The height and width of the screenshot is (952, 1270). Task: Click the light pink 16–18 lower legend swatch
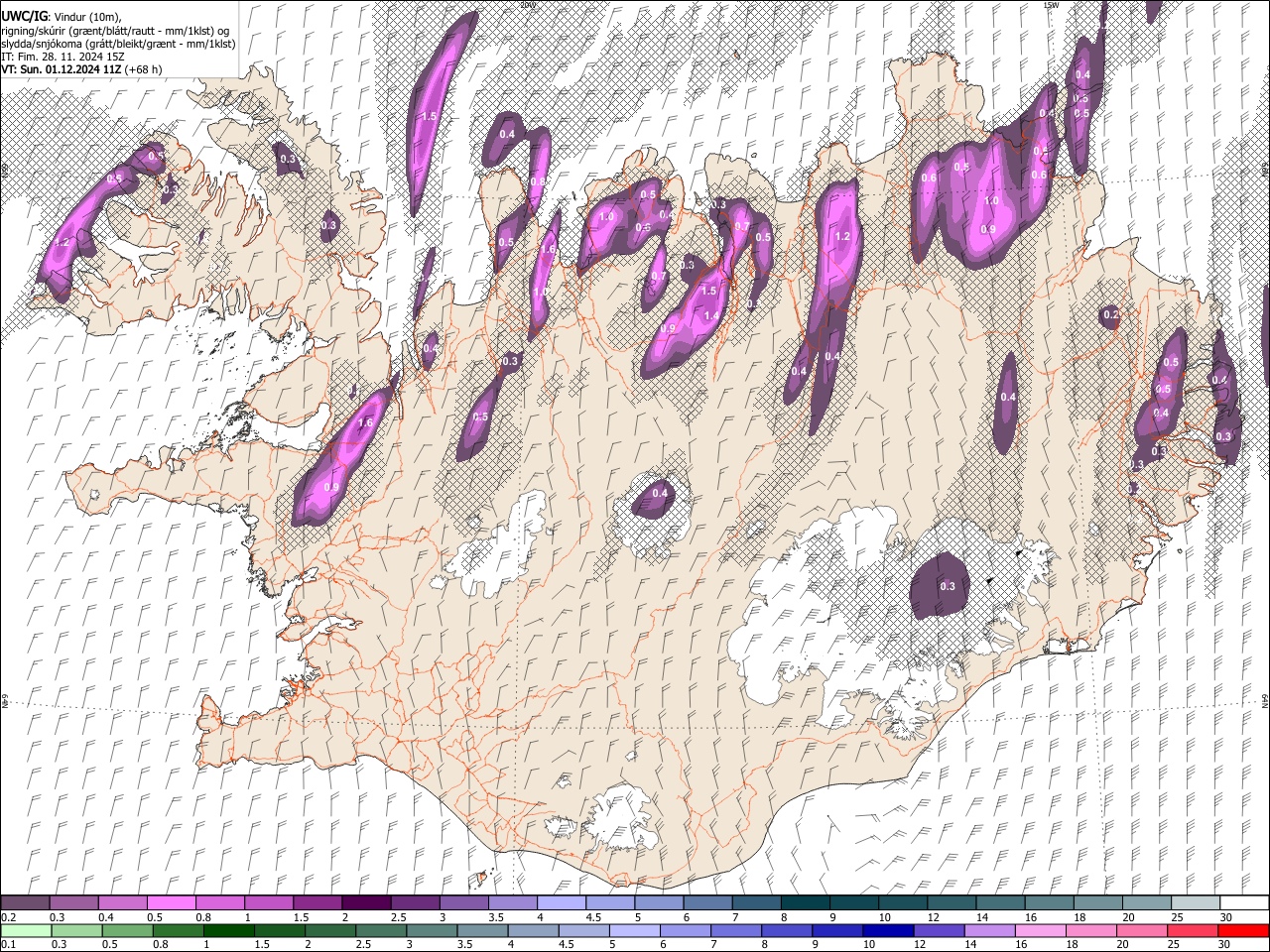(1042, 931)
